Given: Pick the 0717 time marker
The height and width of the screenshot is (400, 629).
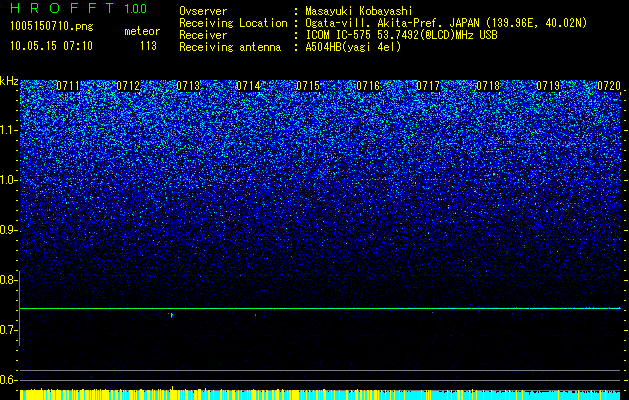Looking at the screenshot, I should pos(428,86).
